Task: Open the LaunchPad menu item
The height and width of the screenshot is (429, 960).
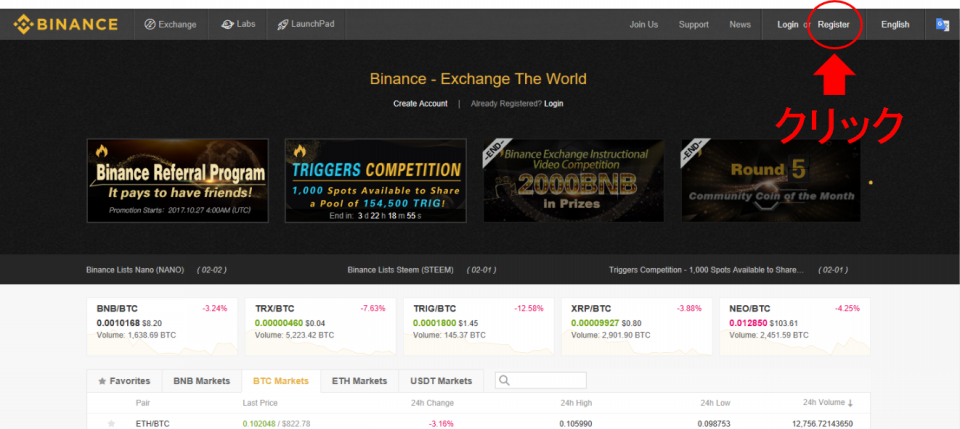Action: [x=306, y=24]
